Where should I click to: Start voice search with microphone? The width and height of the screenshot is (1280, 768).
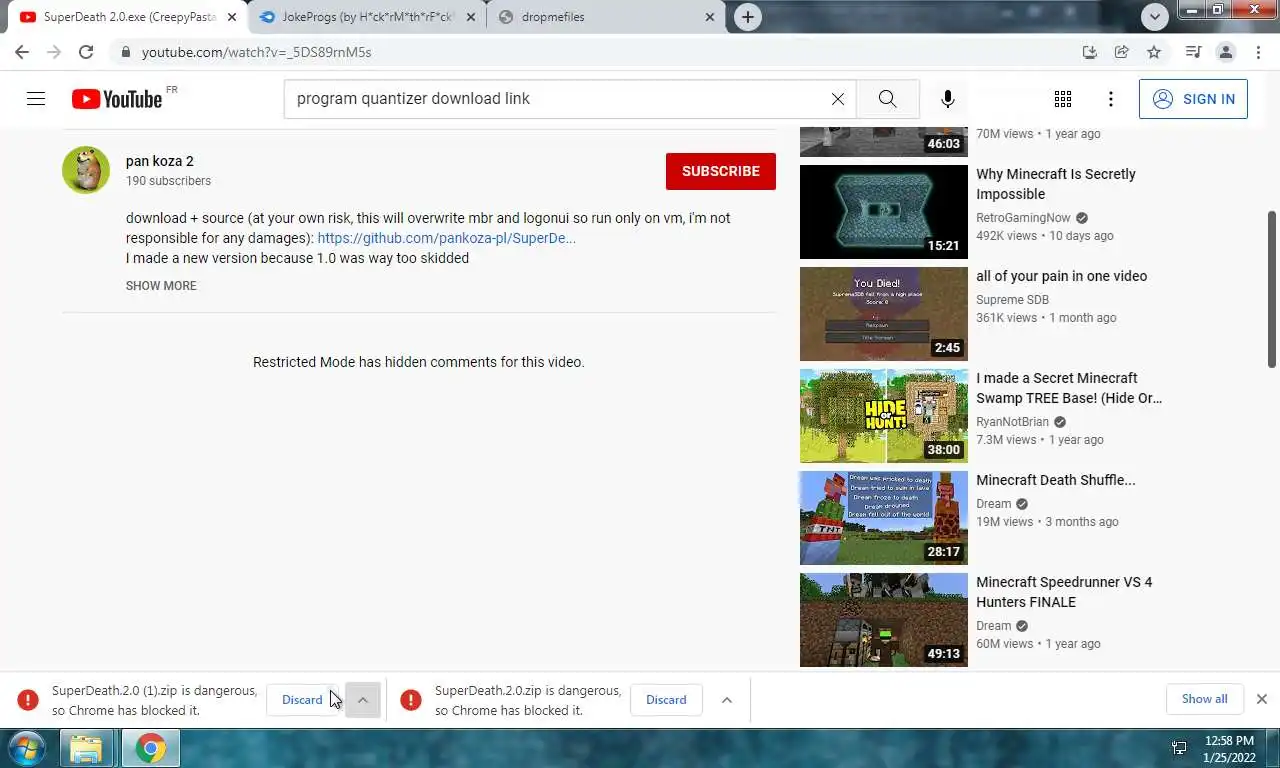point(947,98)
